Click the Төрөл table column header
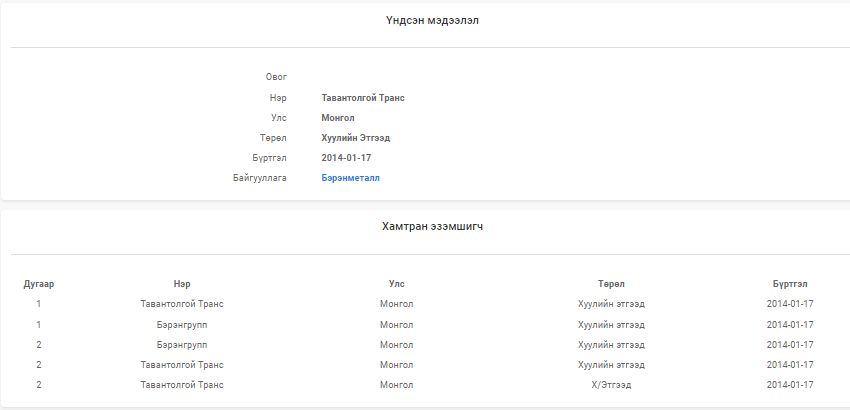 (x=611, y=284)
